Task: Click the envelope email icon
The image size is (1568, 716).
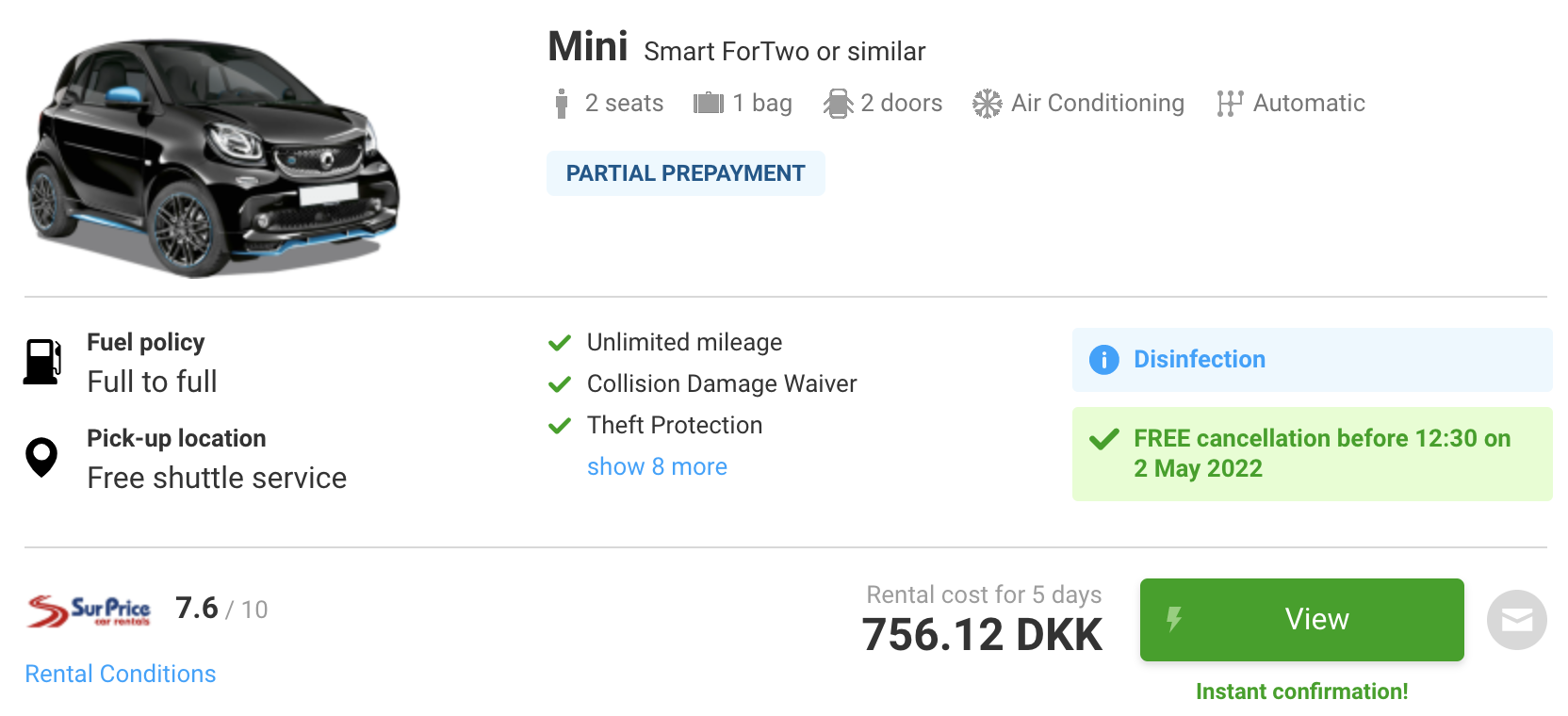Action: (1516, 620)
